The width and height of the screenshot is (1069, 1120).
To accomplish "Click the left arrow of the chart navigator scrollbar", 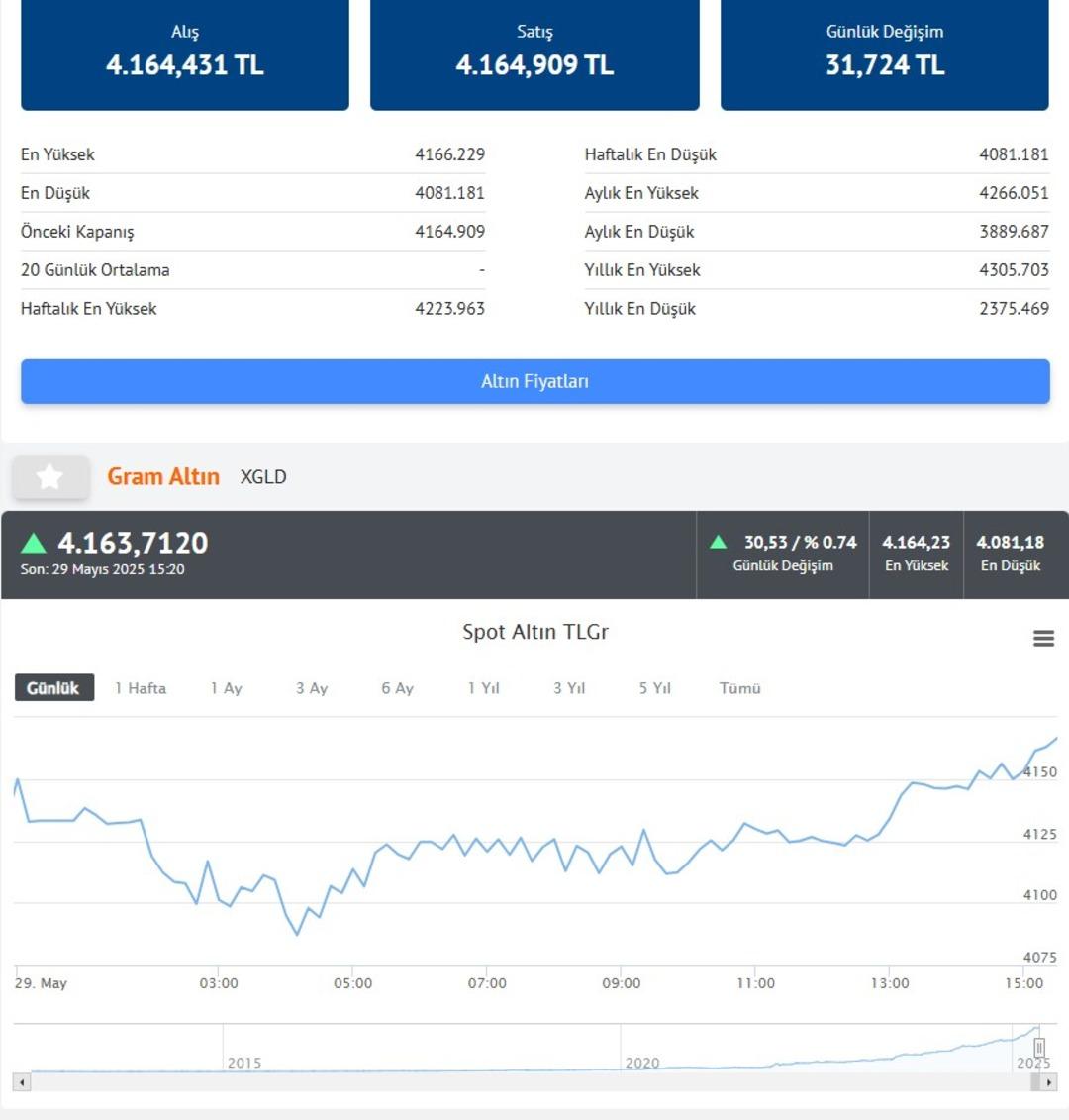I will 22,1082.
